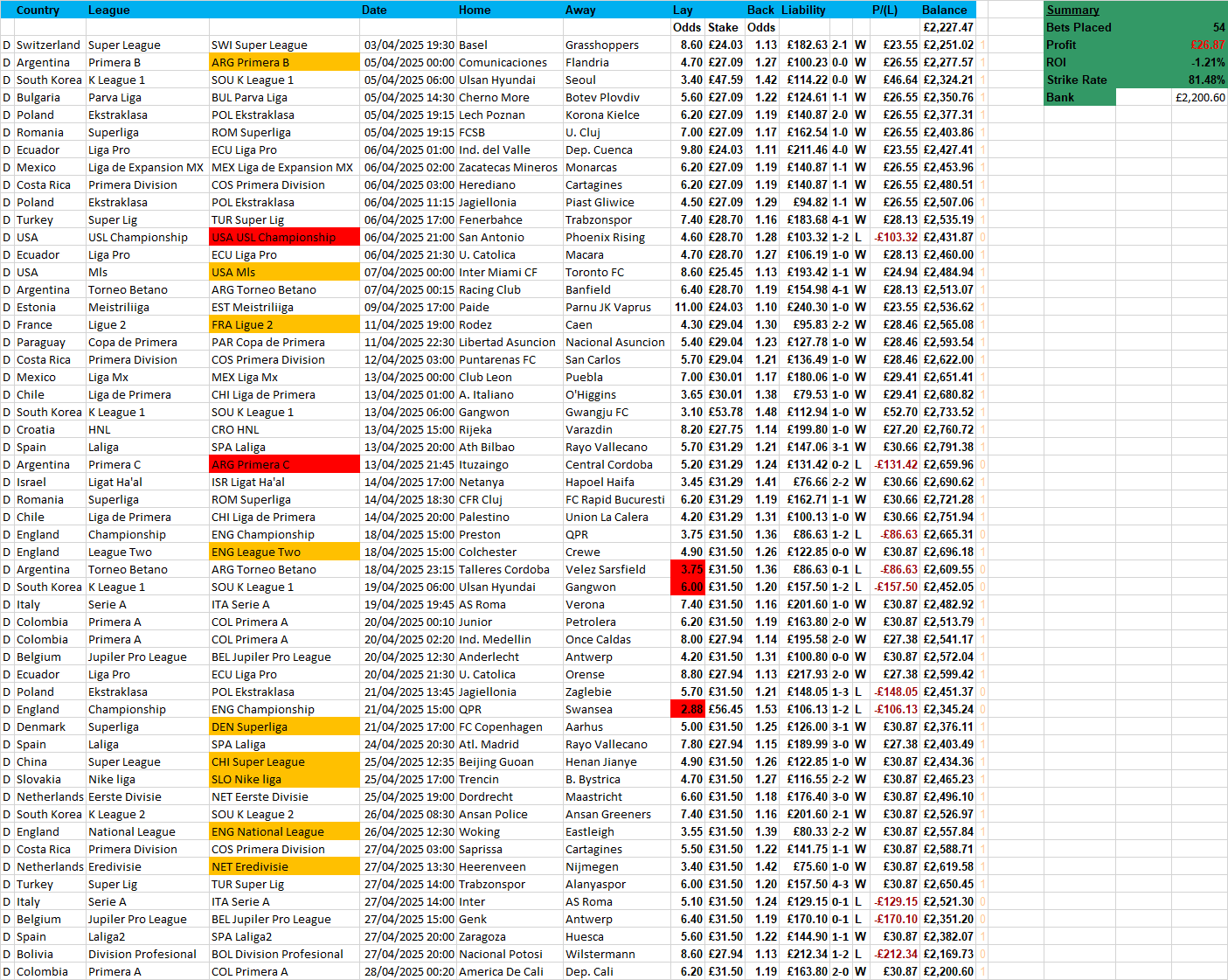The width and height of the screenshot is (1228, 980).
Task: Select the Fenerbahce home team cell
Action: click(490, 219)
